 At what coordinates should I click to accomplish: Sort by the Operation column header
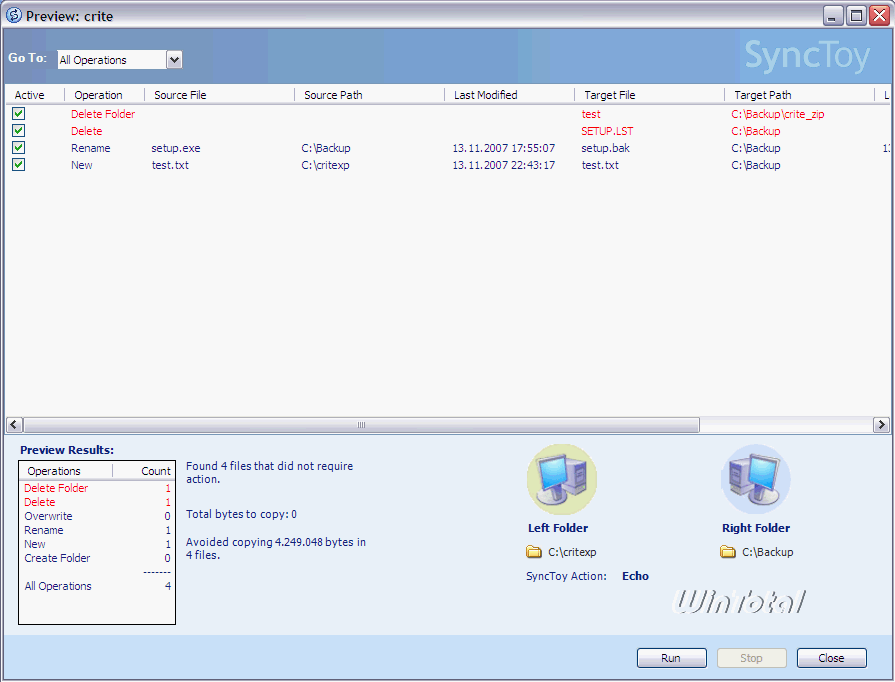[98, 95]
